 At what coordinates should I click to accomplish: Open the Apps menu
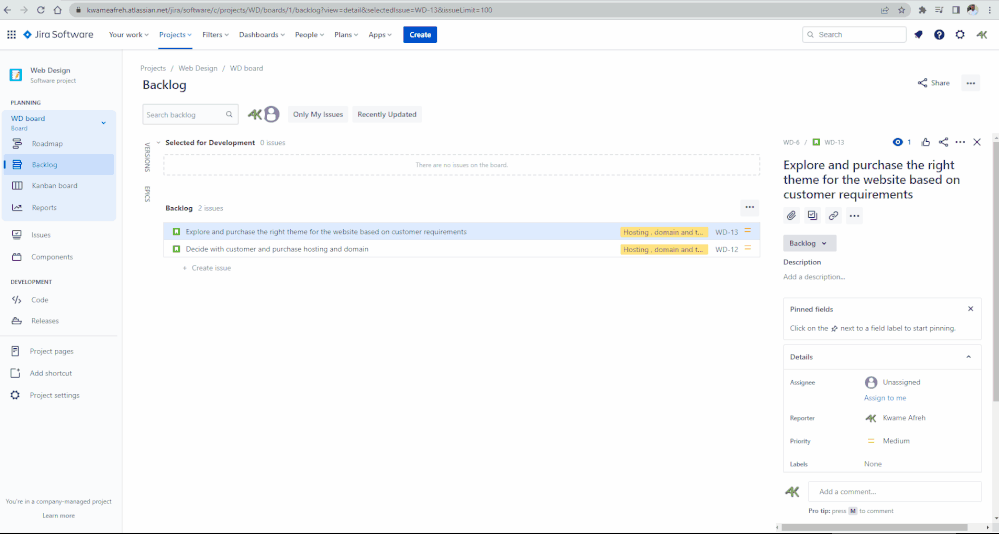380,34
